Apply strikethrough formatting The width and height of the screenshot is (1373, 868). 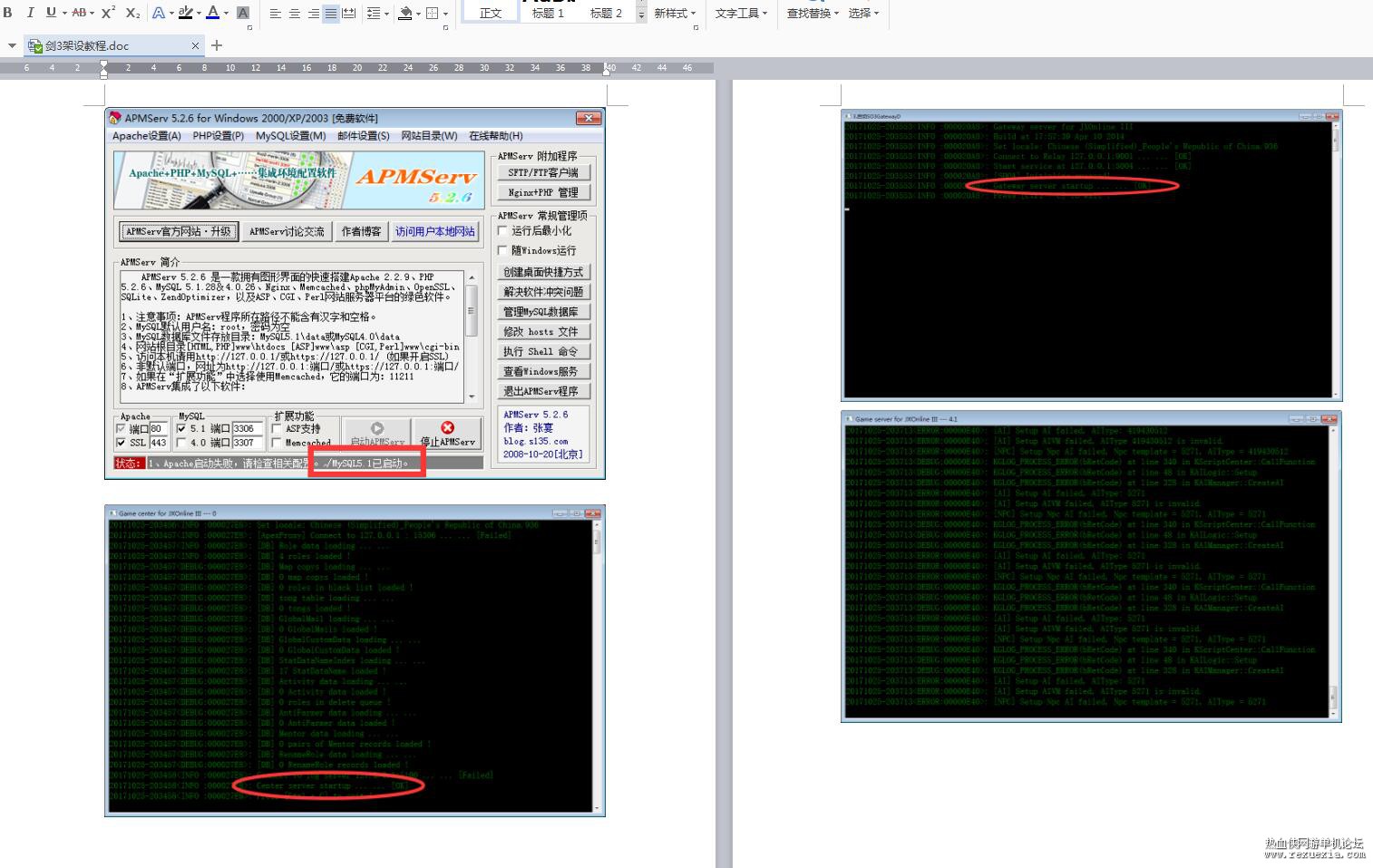click(x=79, y=13)
